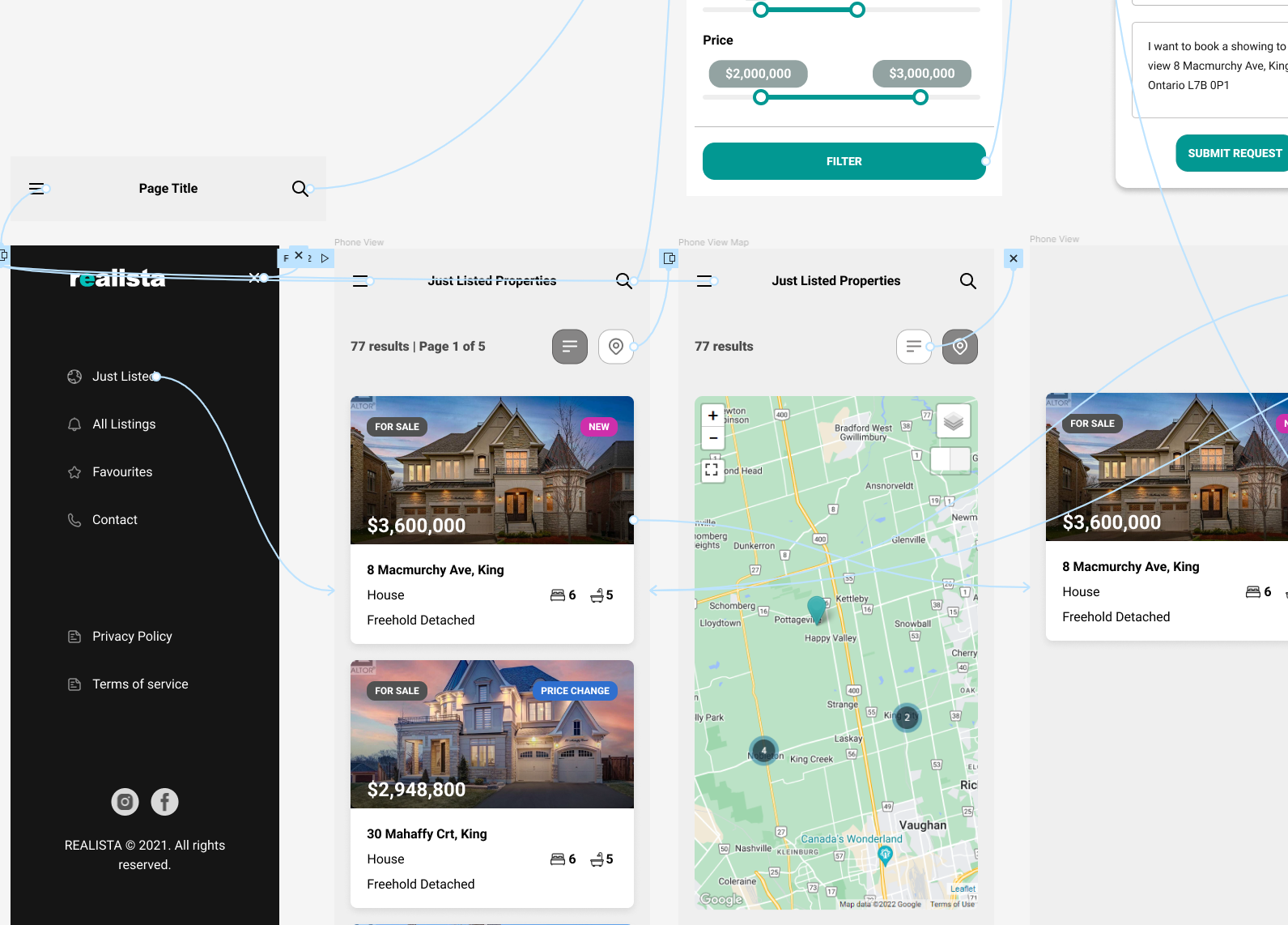Click the SUBMIT REQUEST button
The image size is (1288, 925).
point(1234,153)
